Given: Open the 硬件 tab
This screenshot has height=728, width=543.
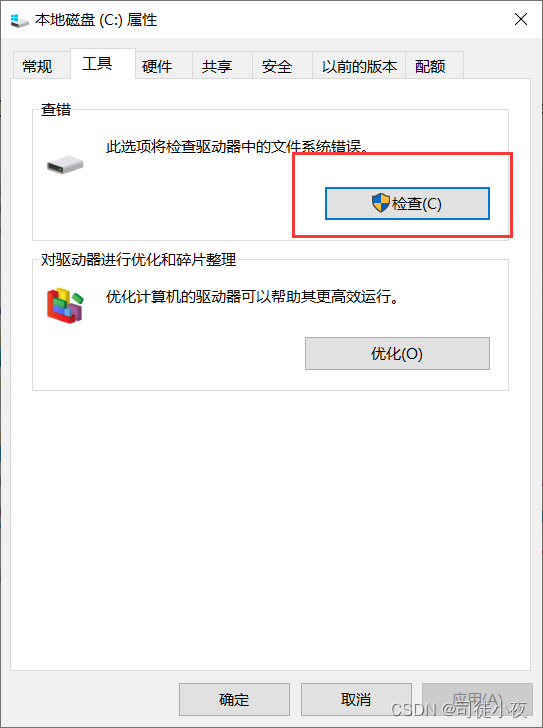Looking at the screenshot, I should coord(157,66).
